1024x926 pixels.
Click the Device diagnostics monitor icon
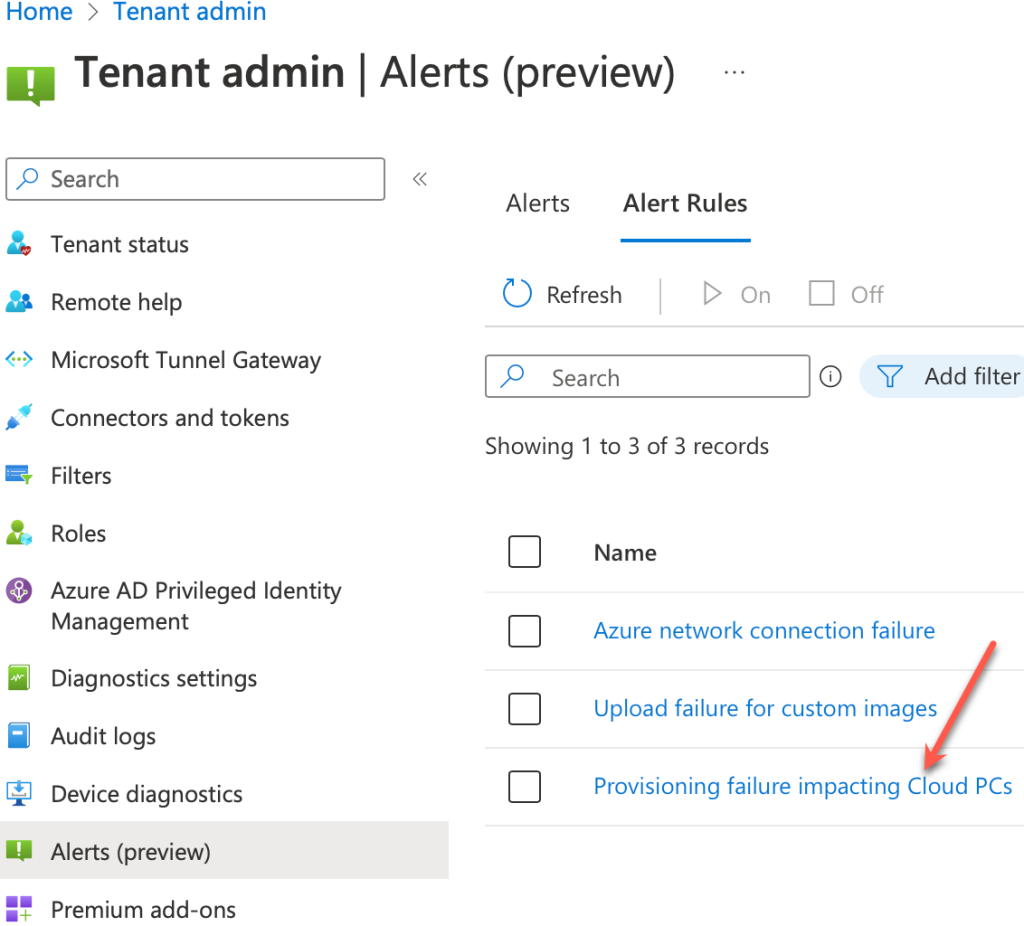tap(19, 793)
